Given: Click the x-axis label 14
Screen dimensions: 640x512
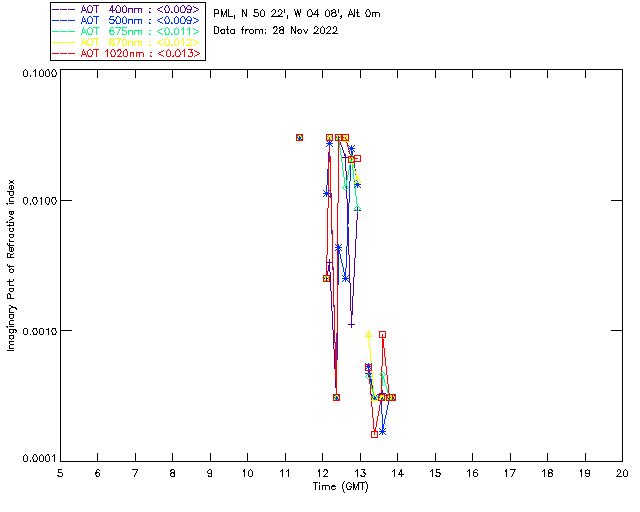Looking at the screenshot, I should pyautogui.click(x=398, y=473).
